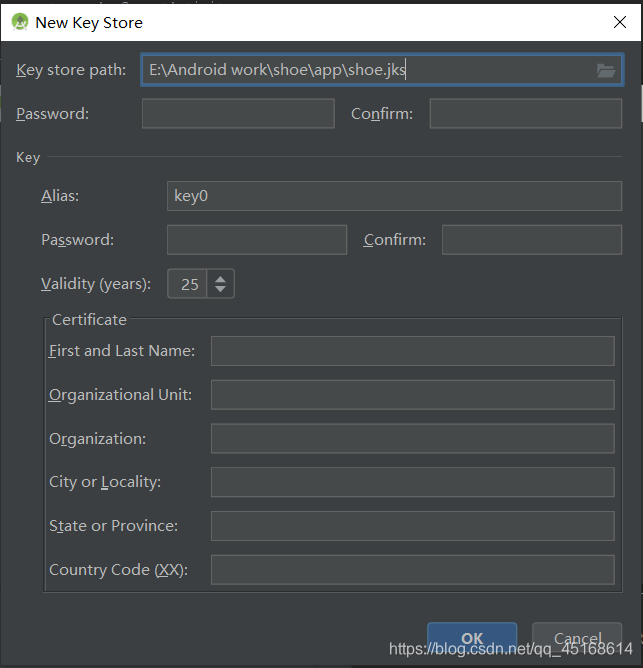
Task: Focus the State or Province field
Action: pyautogui.click(x=412, y=526)
